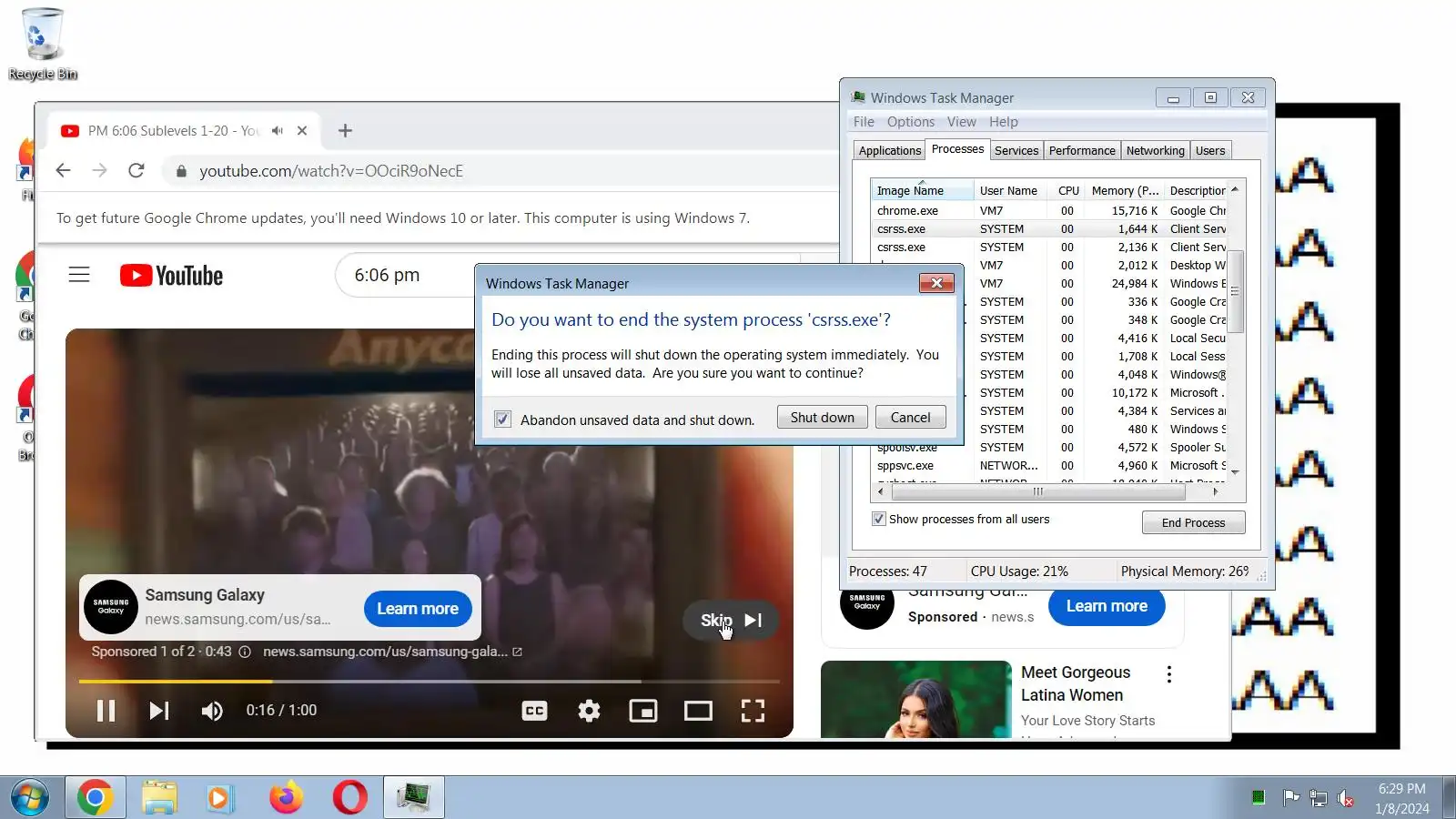
Task: Sort processes by CPU column
Action: 1068,191
